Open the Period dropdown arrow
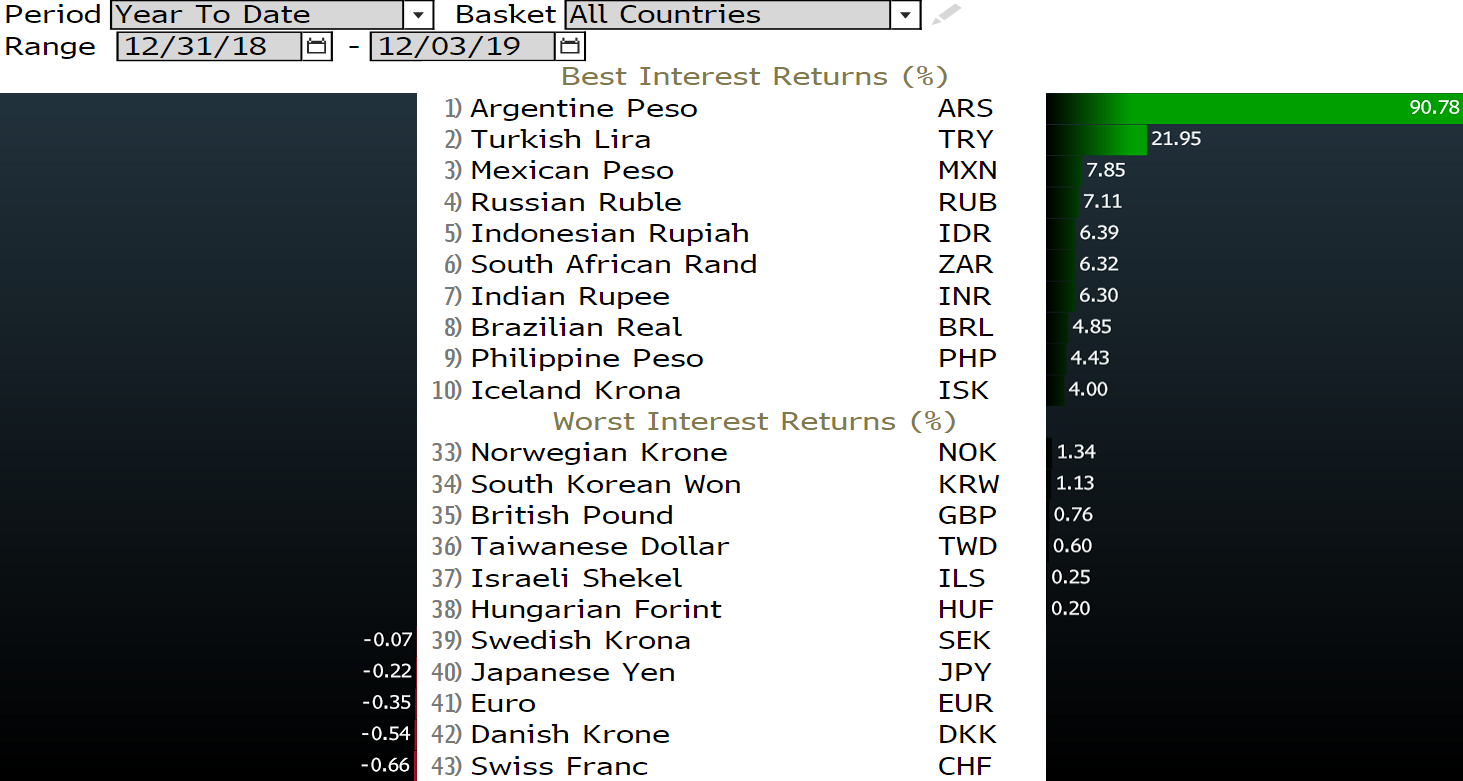 coord(418,15)
